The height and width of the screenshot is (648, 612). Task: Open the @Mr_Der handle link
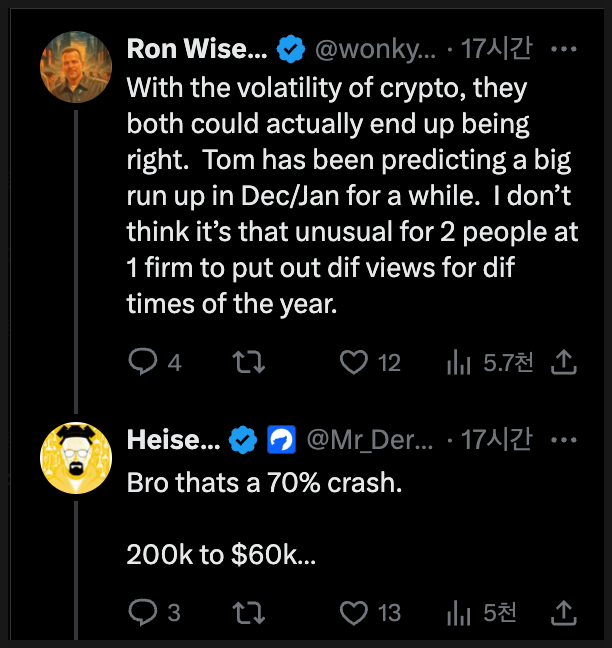coord(368,438)
